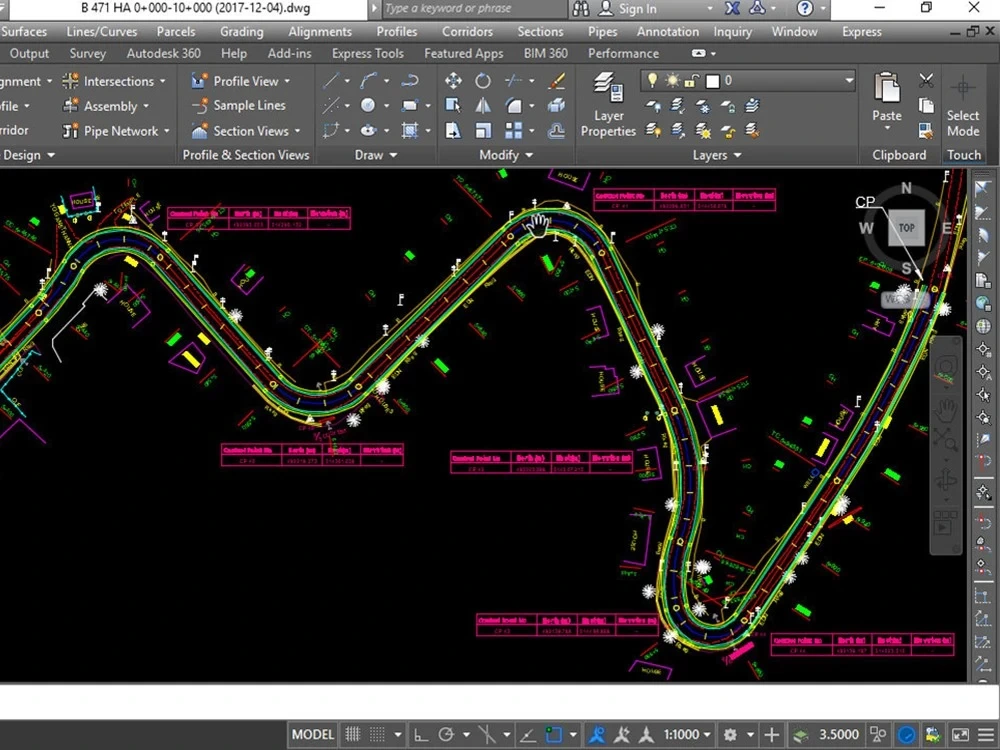This screenshot has width=1000, height=750.
Task: Open the Corridors menu
Action: coord(467,31)
